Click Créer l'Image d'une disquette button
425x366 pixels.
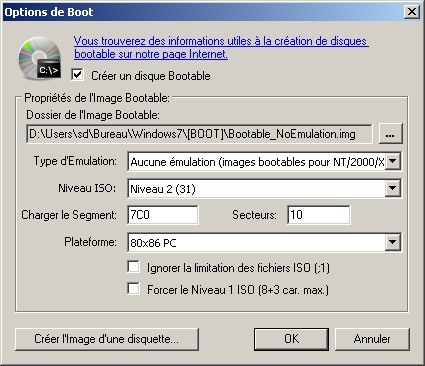click(x=107, y=339)
